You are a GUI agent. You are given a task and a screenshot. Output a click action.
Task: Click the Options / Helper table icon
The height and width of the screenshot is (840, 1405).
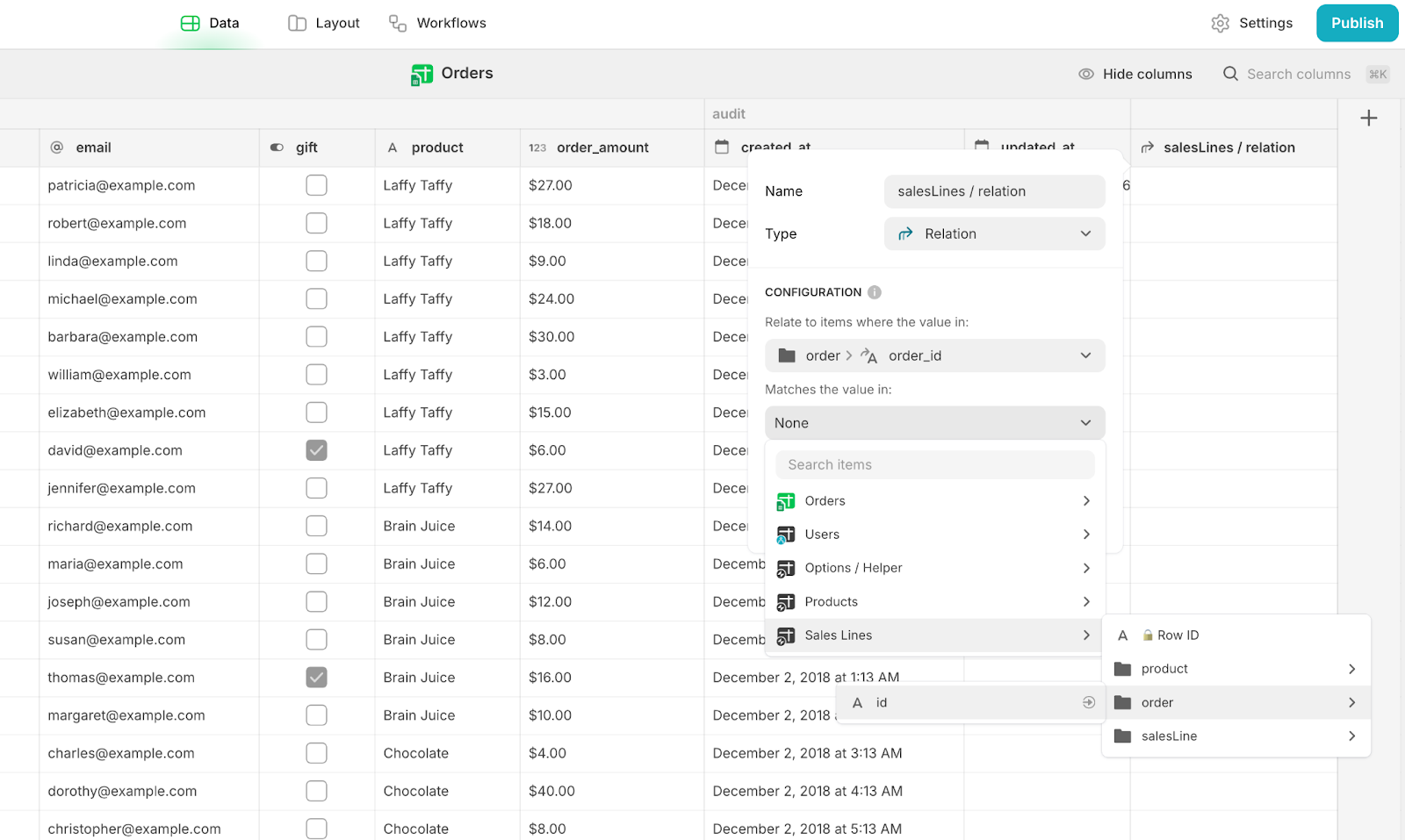(x=786, y=568)
